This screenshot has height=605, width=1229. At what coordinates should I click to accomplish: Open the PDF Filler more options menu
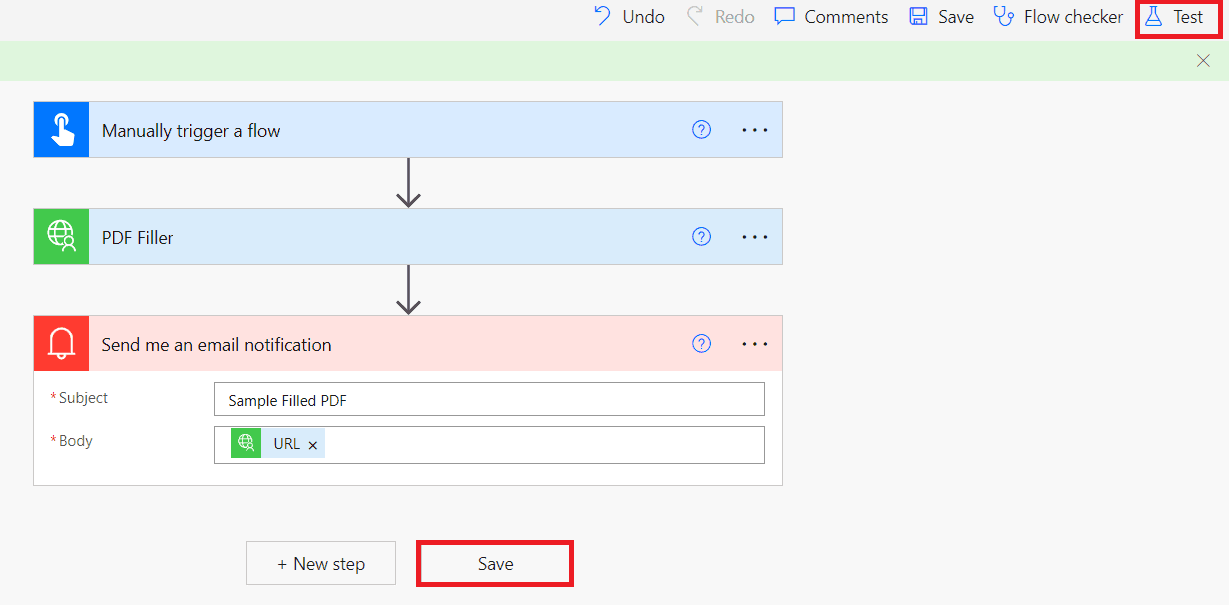[x=755, y=237]
